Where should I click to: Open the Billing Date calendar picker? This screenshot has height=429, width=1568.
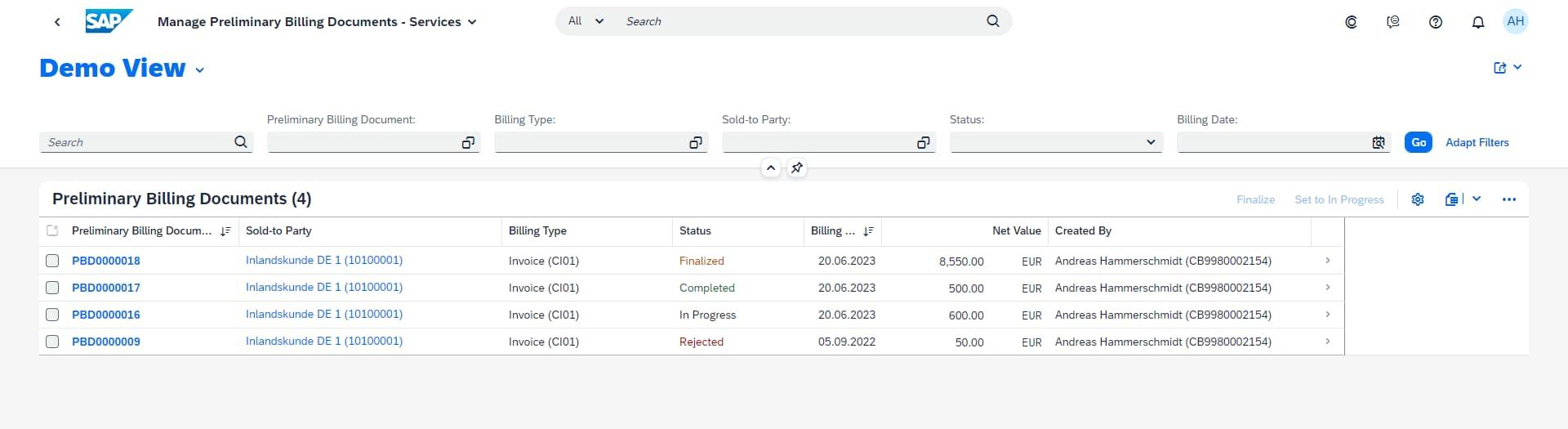coord(1379,142)
